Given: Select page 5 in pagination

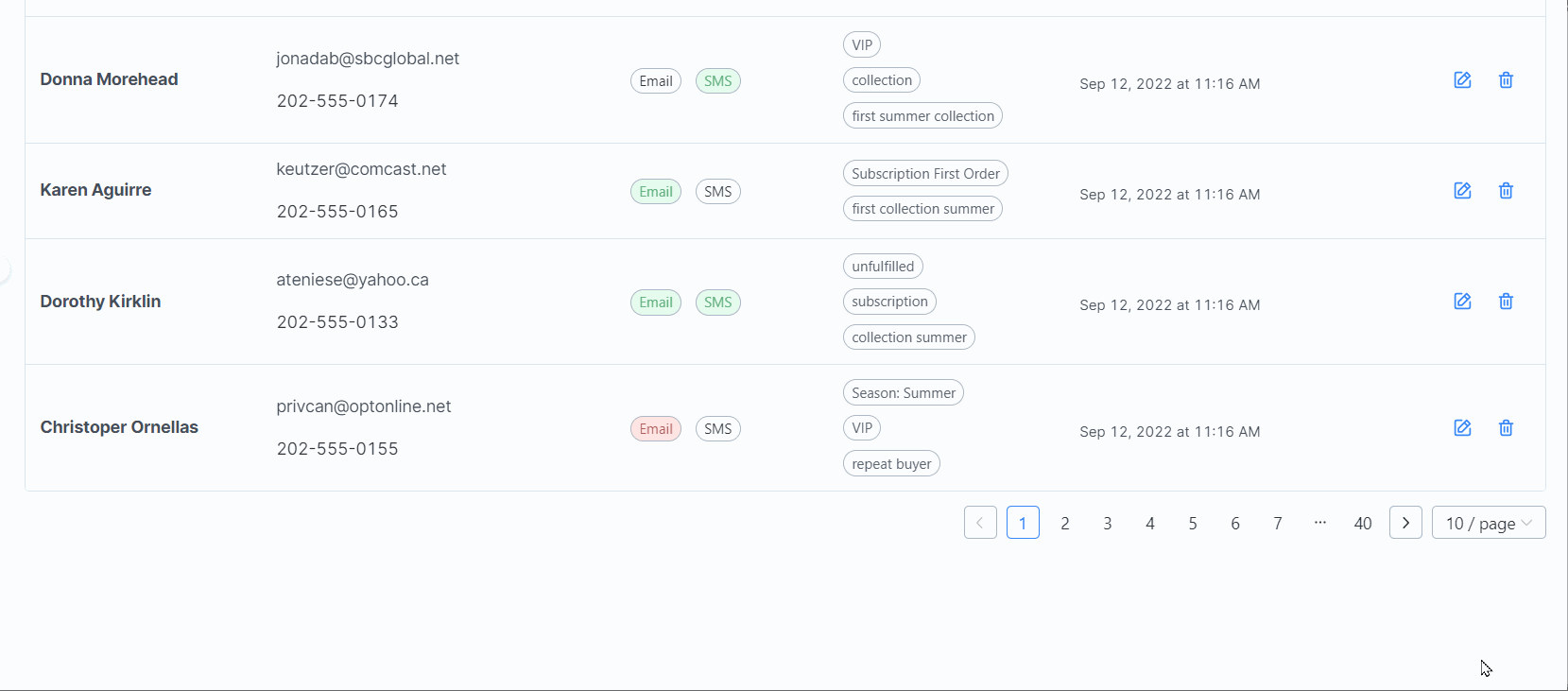Looking at the screenshot, I should point(1193,523).
